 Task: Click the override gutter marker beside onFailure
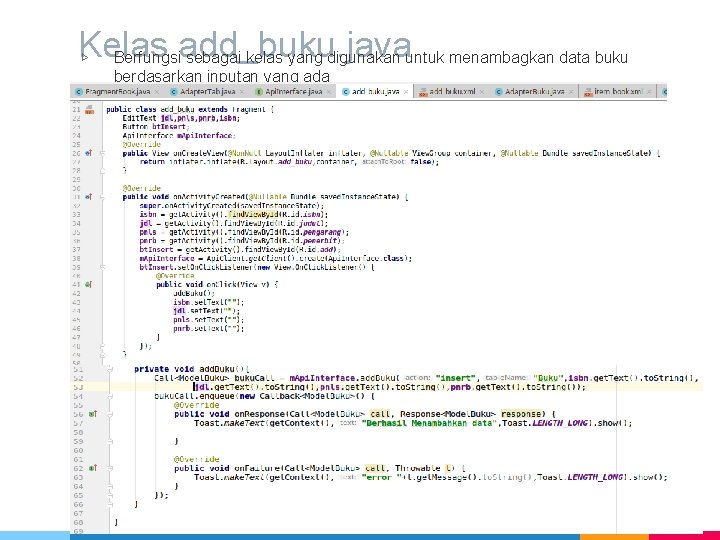click(93, 468)
